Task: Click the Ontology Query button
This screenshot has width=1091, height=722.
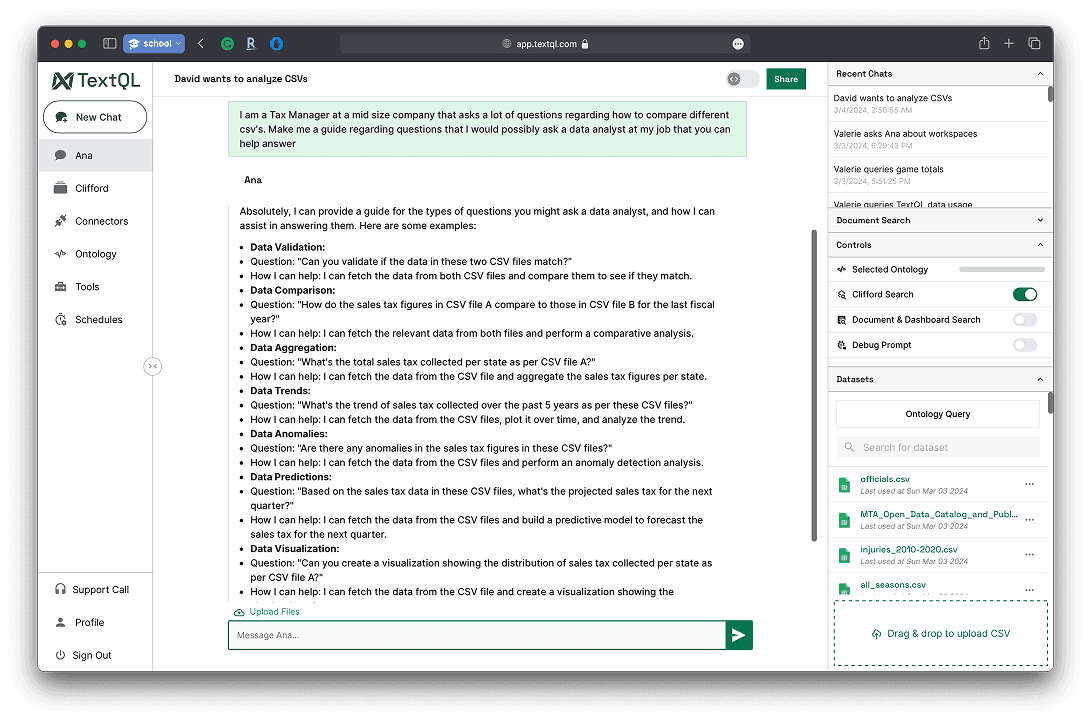Action: click(937, 414)
